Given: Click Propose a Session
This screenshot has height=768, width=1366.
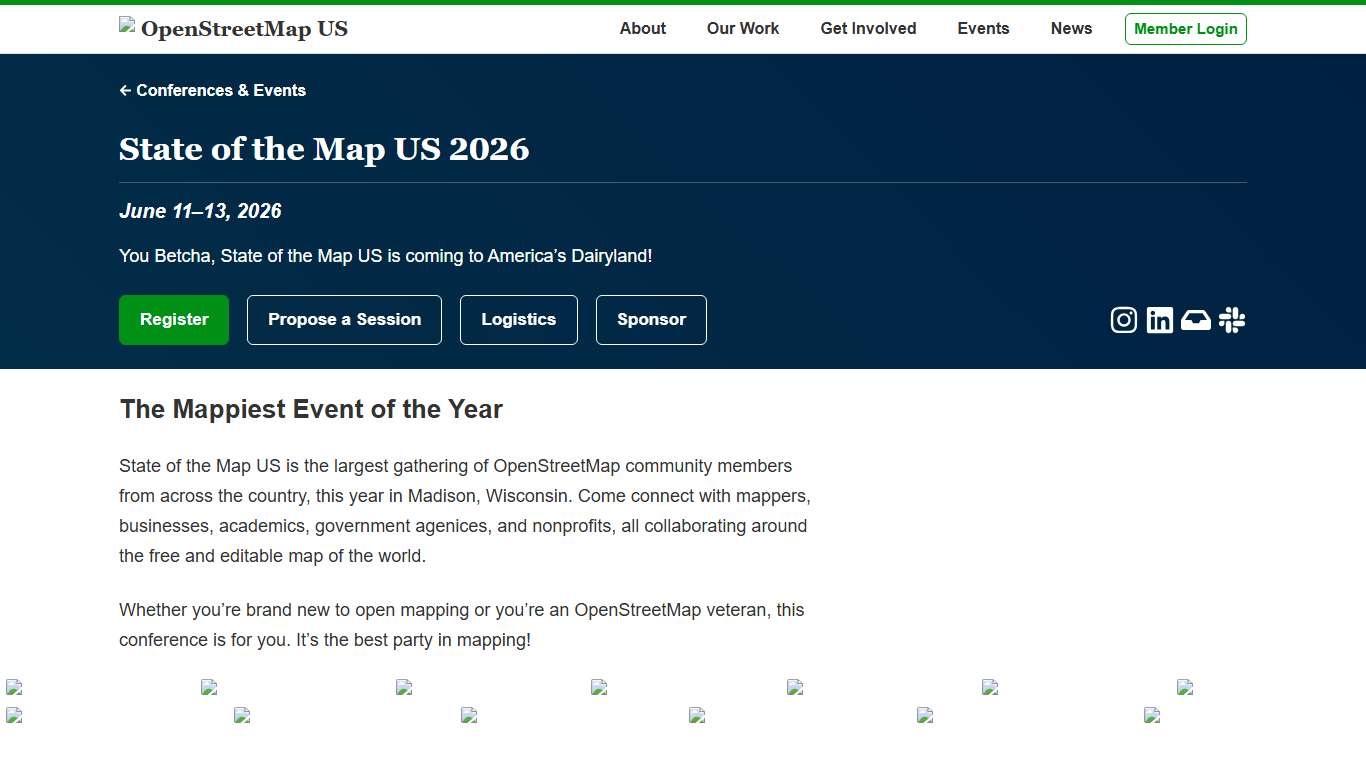Looking at the screenshot, I should [x=344, y=319].
